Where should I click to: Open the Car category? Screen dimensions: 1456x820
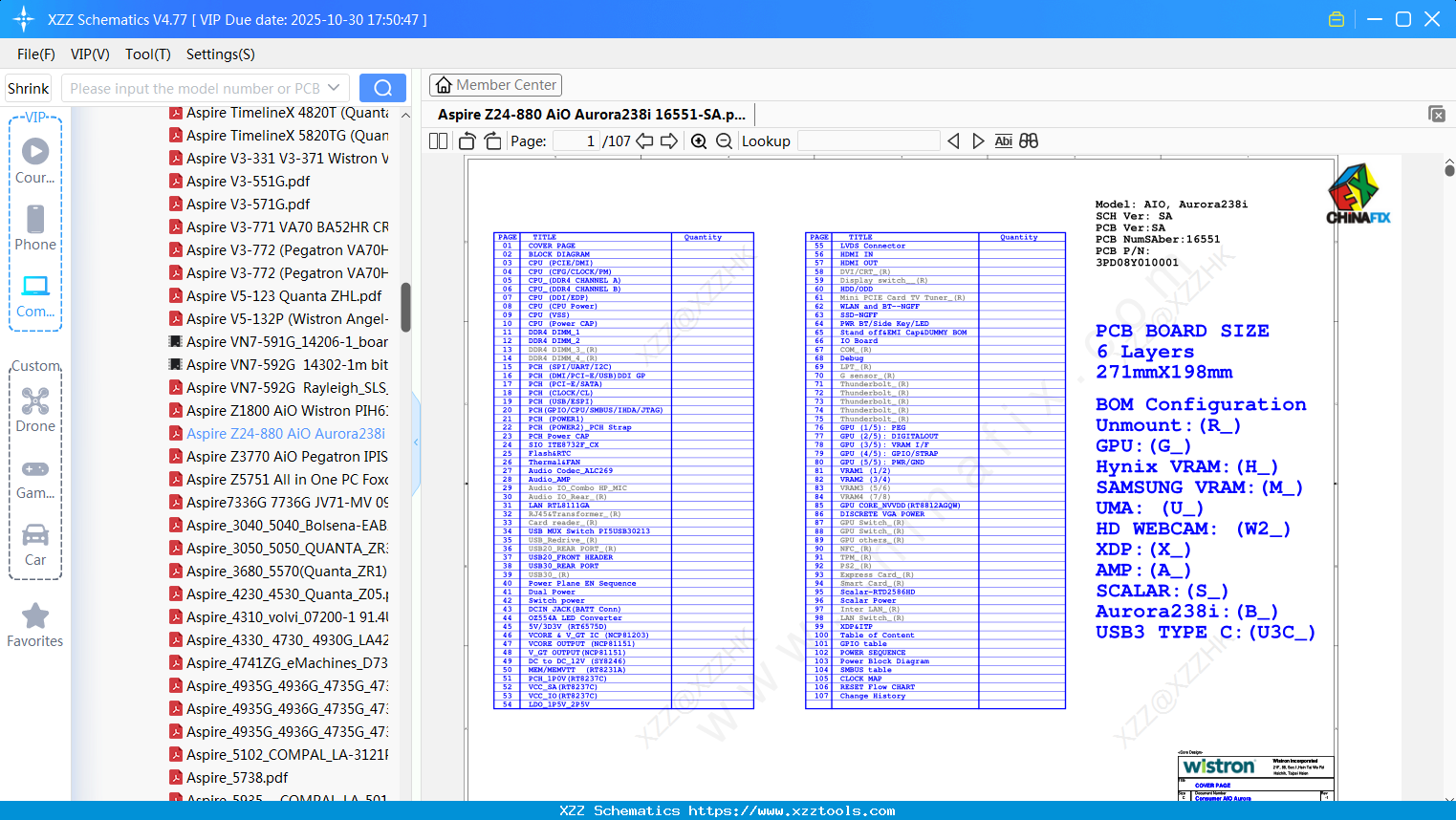[35, 545]
